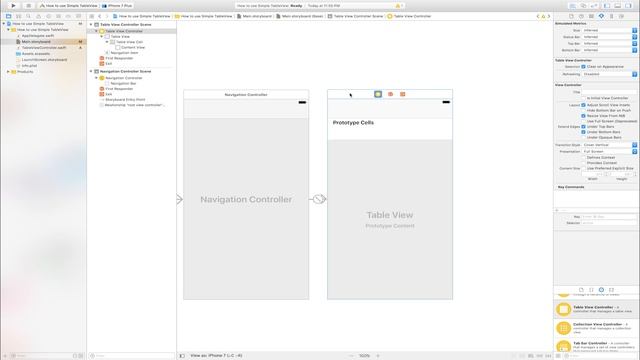This screenshot has height=360, width=640.
Task: Select Collection View Controller library item
Action: tap(596, 328)
